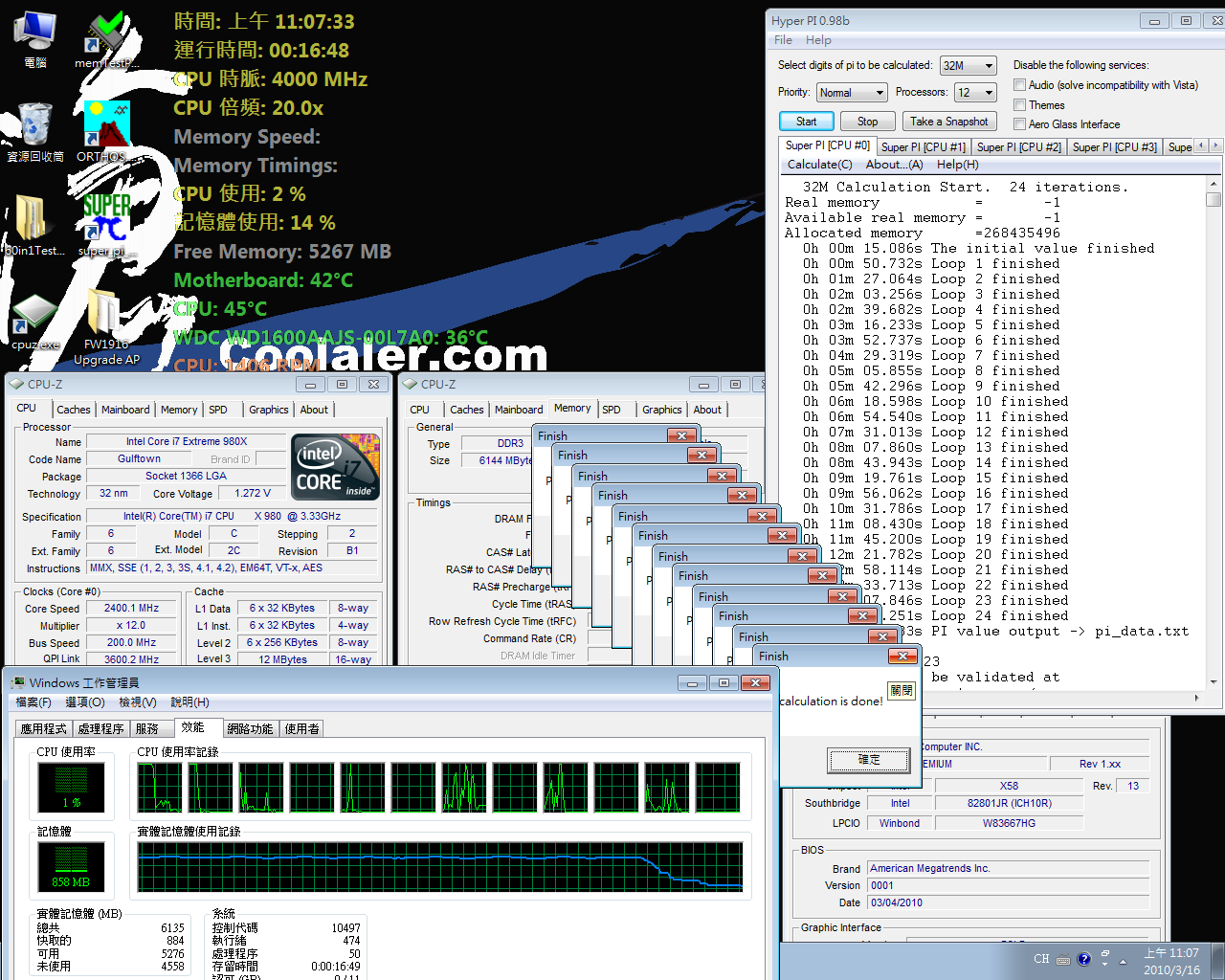
Task: Select Graphics tab in middle CPU-Z window
Action: point(662,410)
